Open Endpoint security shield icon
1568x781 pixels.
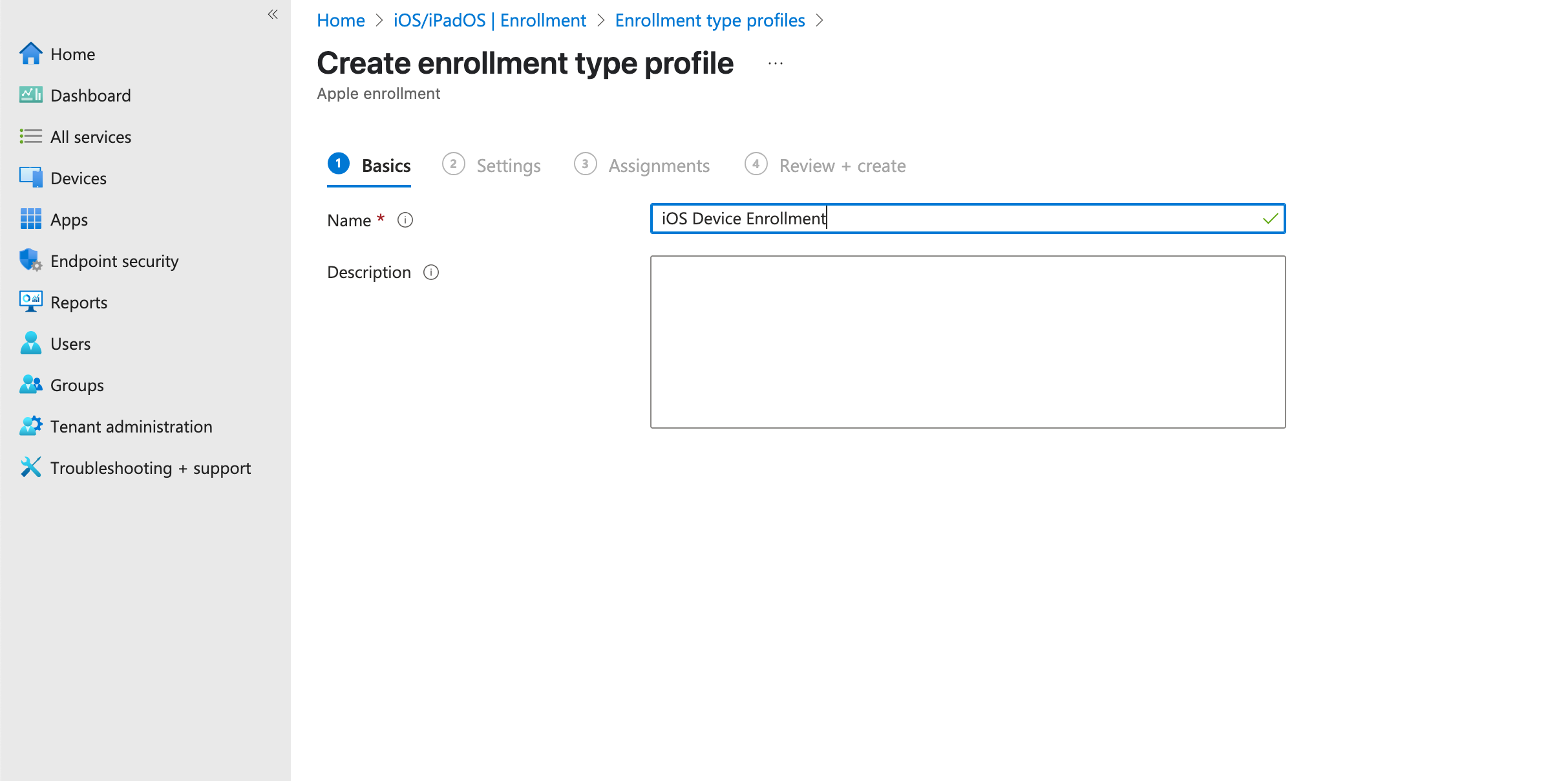tap(30, 261)
